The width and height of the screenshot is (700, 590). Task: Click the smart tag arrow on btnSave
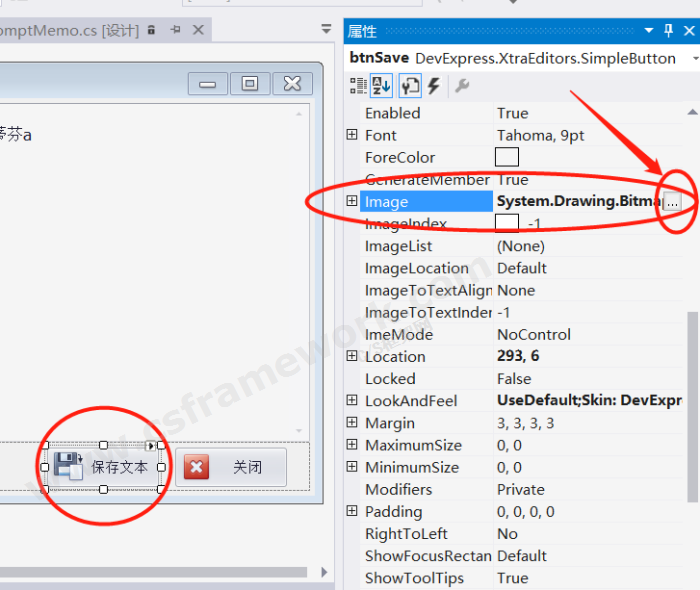[152, 446]
